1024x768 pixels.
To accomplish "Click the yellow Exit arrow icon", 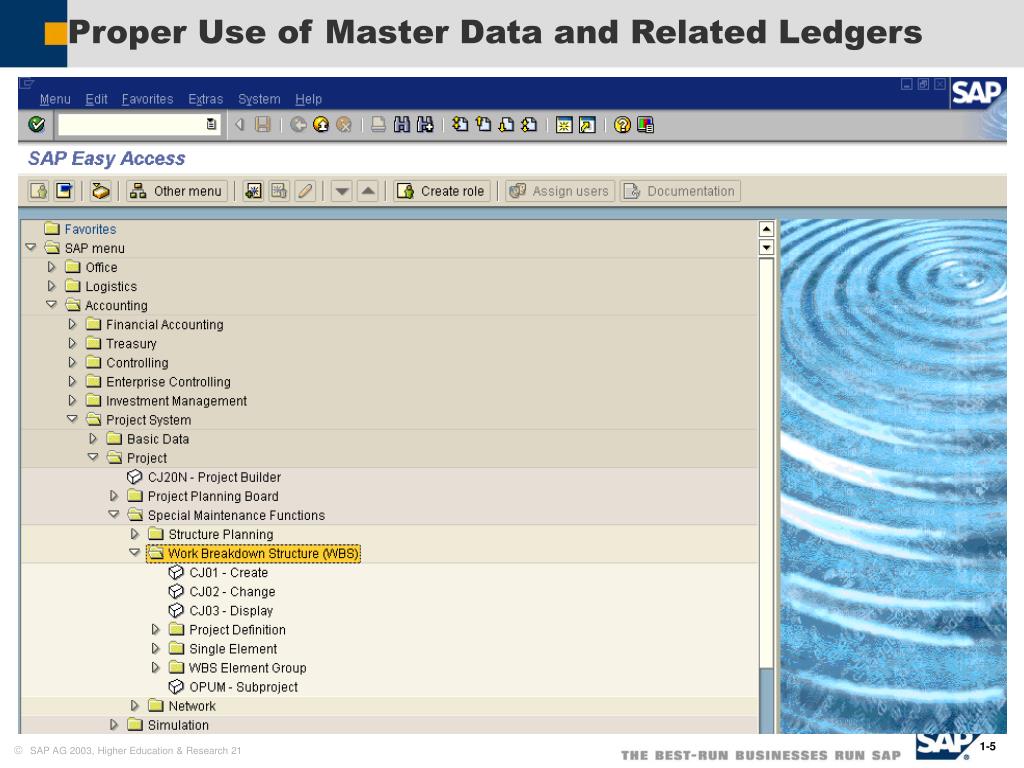I will click(321, 124).
